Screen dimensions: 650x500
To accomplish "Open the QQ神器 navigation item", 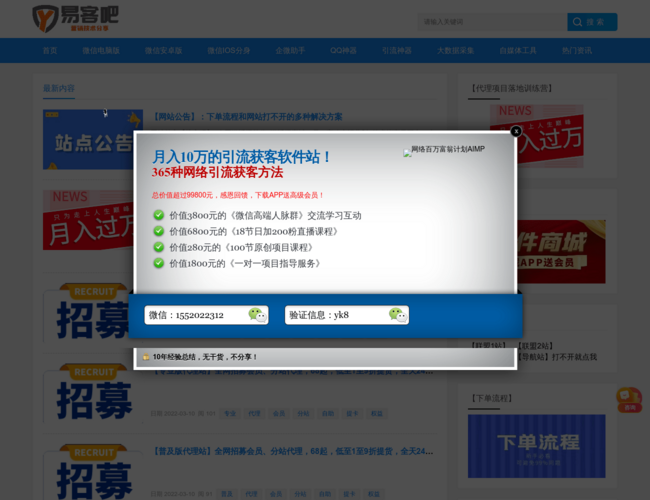I will tap(344, 50).
